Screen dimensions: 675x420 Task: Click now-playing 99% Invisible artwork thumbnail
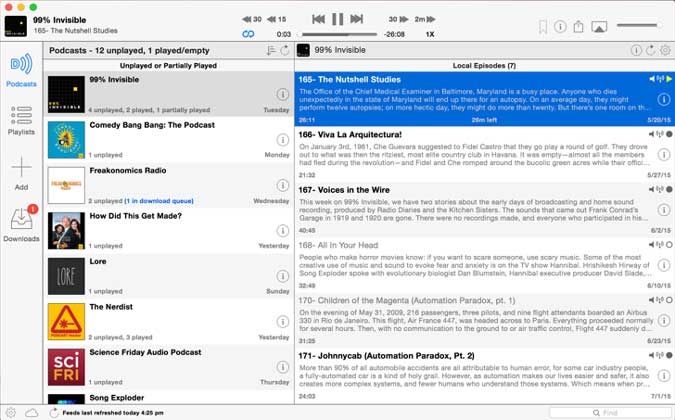coord(15,26)
